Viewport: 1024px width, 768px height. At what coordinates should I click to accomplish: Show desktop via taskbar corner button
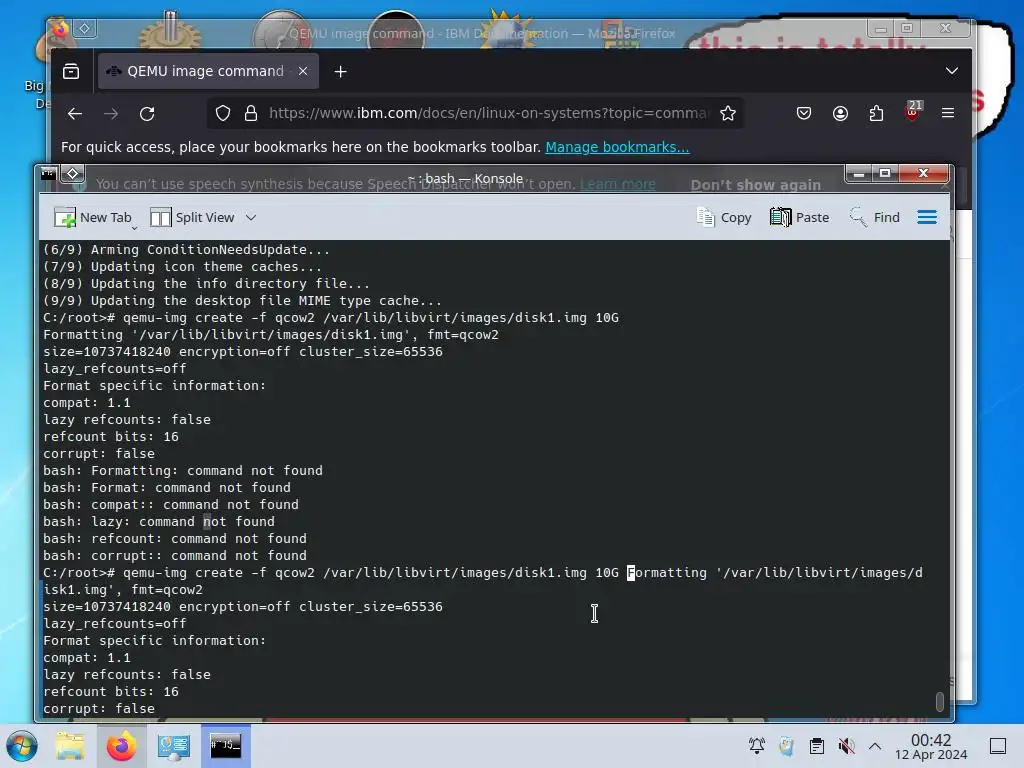tap(998, 746)
